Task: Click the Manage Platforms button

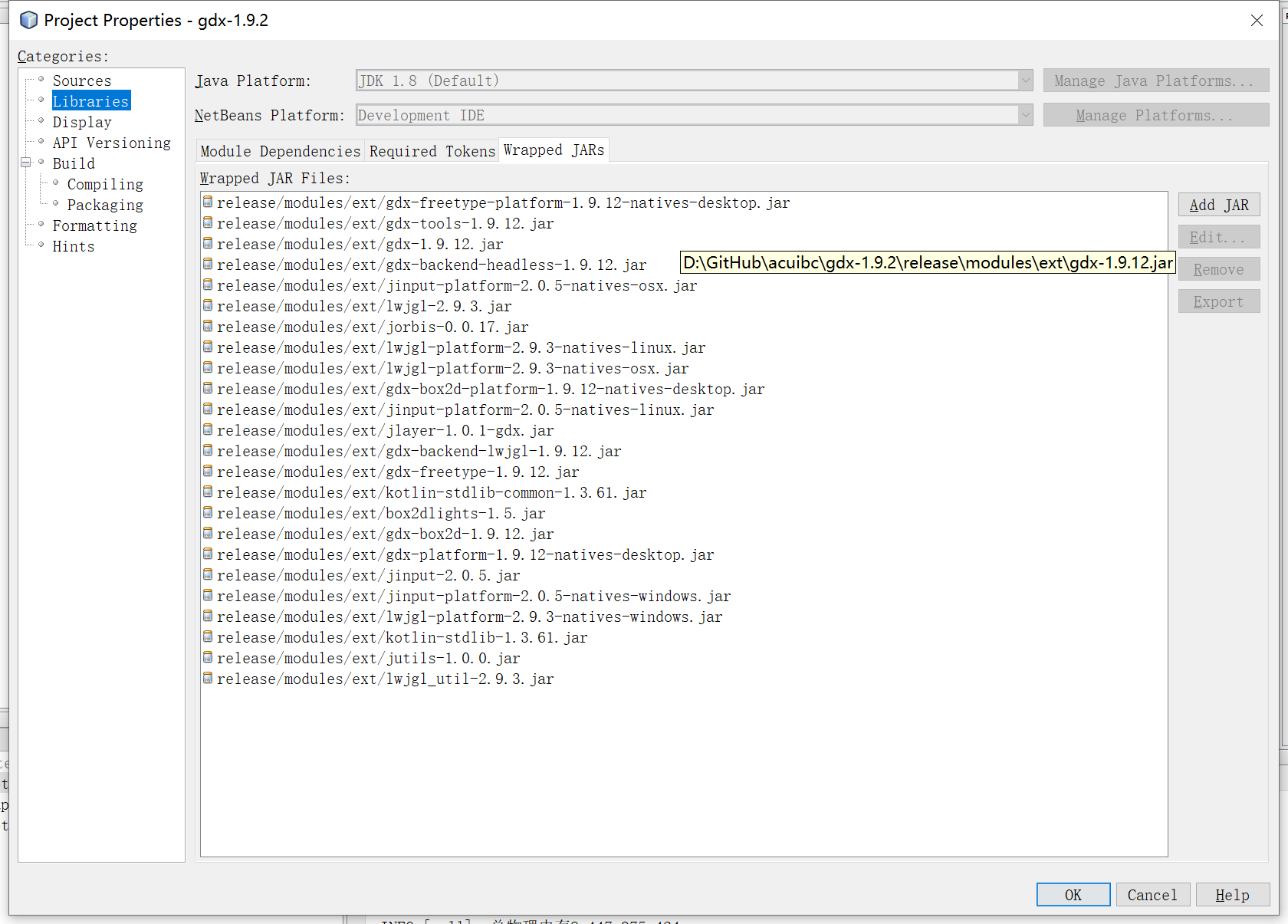Action: click(1156, 115)
